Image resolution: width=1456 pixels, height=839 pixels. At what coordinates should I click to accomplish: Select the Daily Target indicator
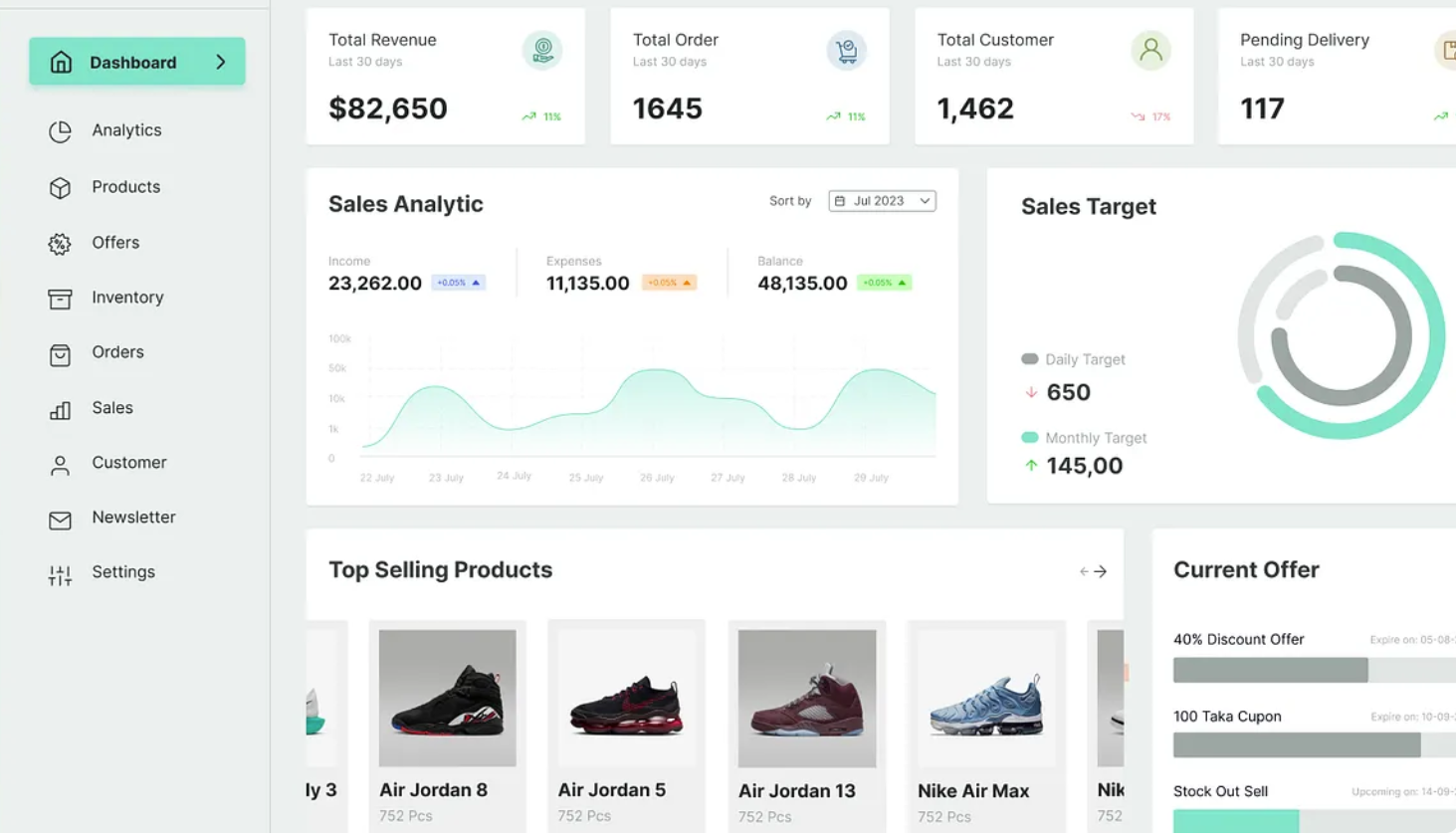(1029, 359)
